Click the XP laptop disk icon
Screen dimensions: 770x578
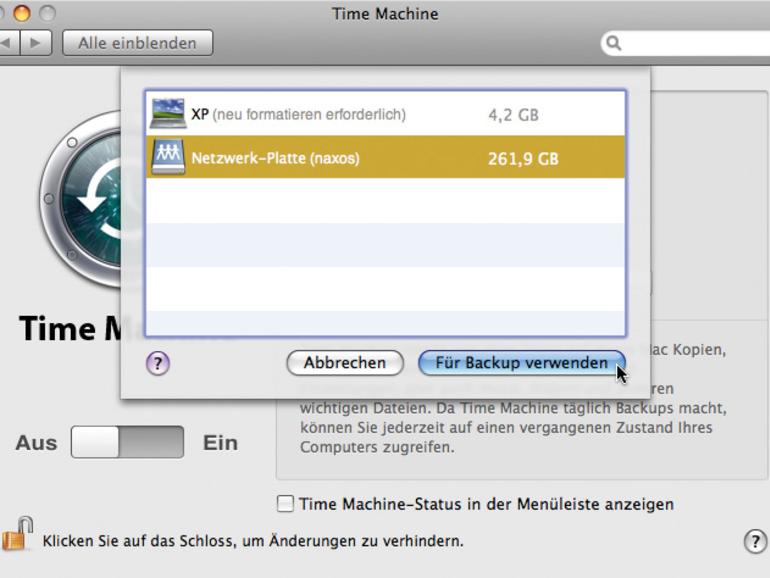pos(168,113)
